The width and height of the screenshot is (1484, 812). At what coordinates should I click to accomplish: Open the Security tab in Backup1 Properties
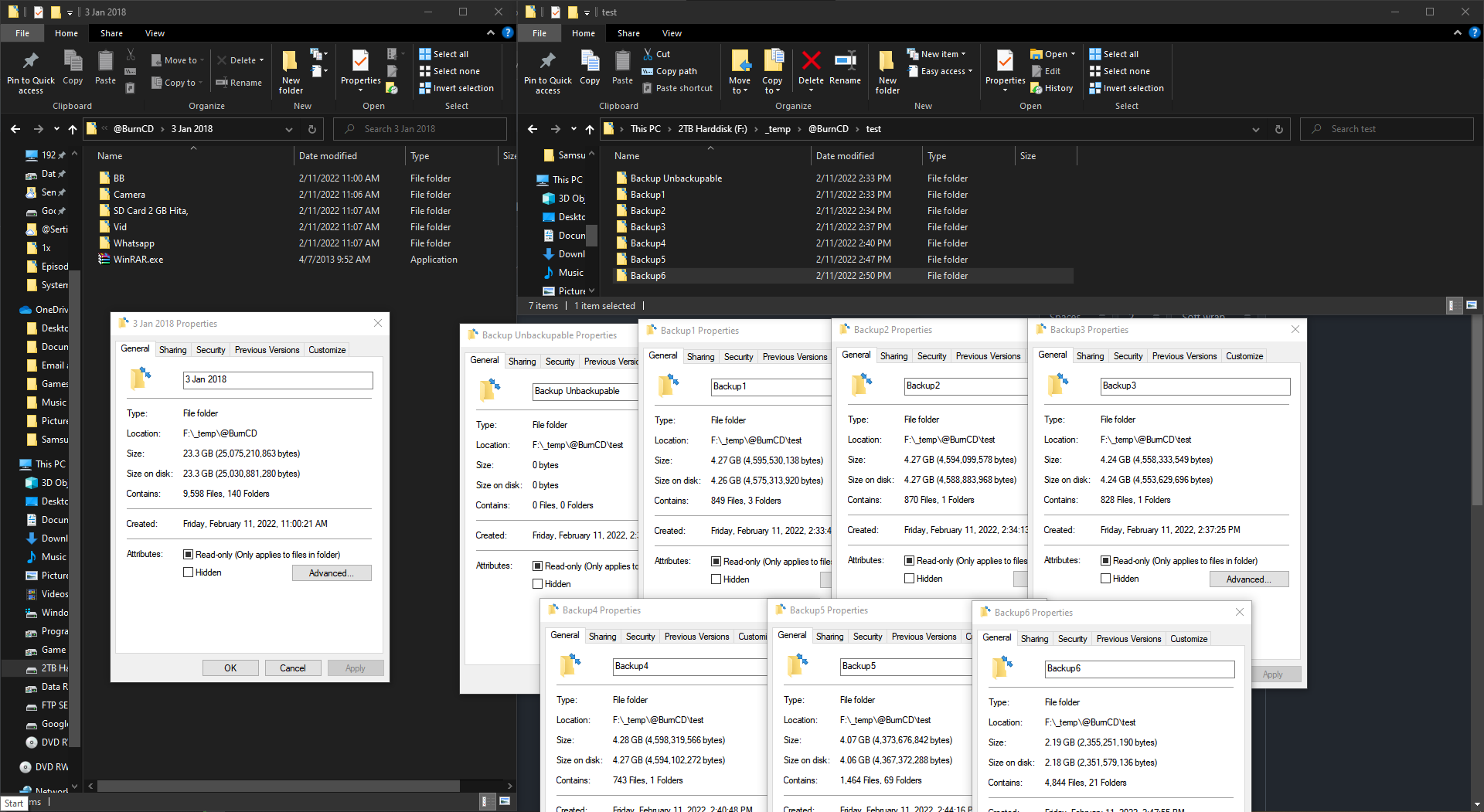(x=738, y=356)
